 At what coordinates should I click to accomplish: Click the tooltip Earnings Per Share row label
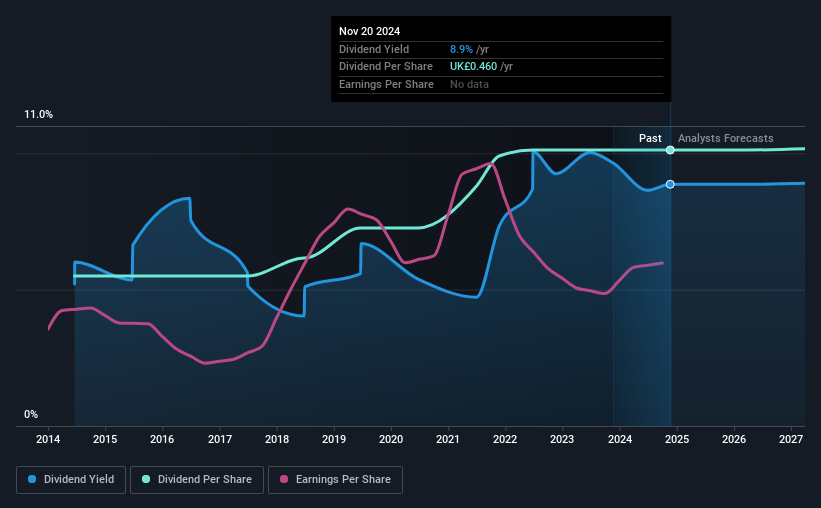pyautogui.click(x=386, y=84)
